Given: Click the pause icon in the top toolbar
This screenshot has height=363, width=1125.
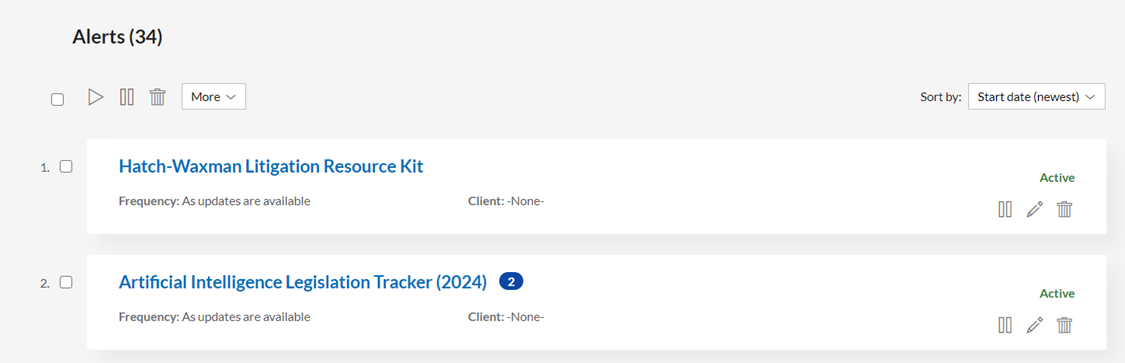Looking at the screenshot, I should coord(127,97).
